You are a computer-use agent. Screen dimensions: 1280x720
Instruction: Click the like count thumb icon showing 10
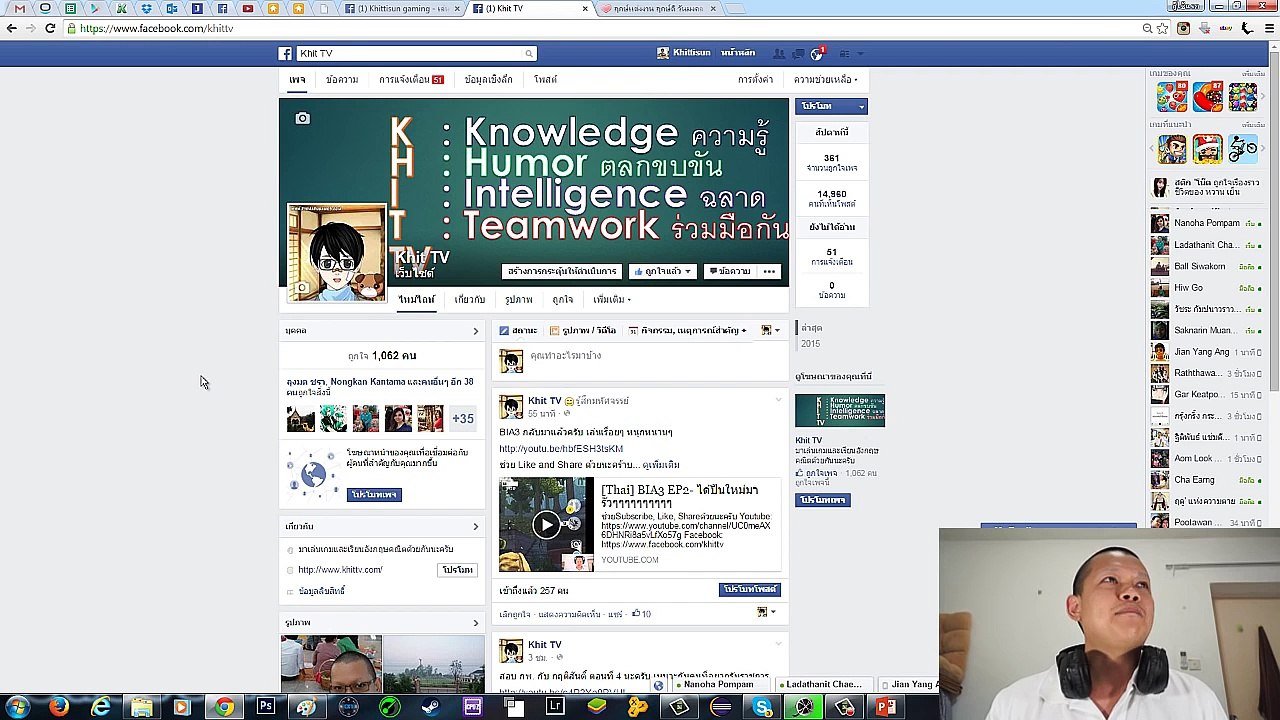(x=636, y=614)
